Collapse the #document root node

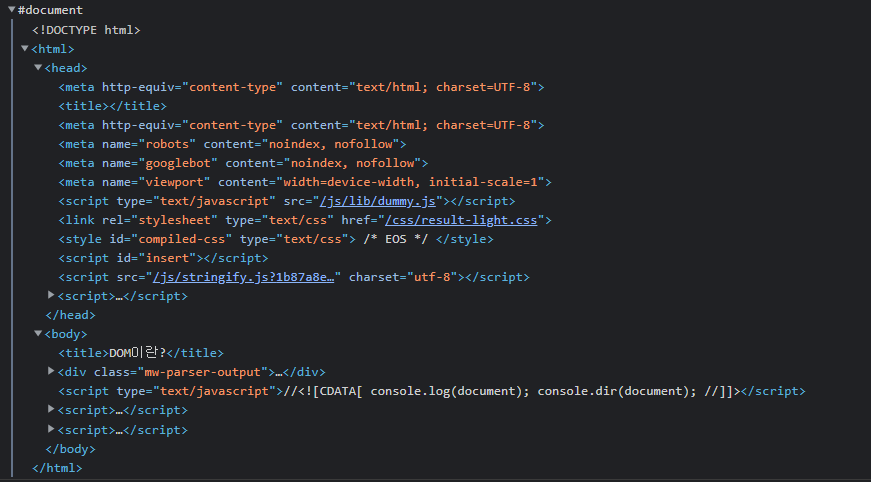pyautogui.click(x=11, y=9)
